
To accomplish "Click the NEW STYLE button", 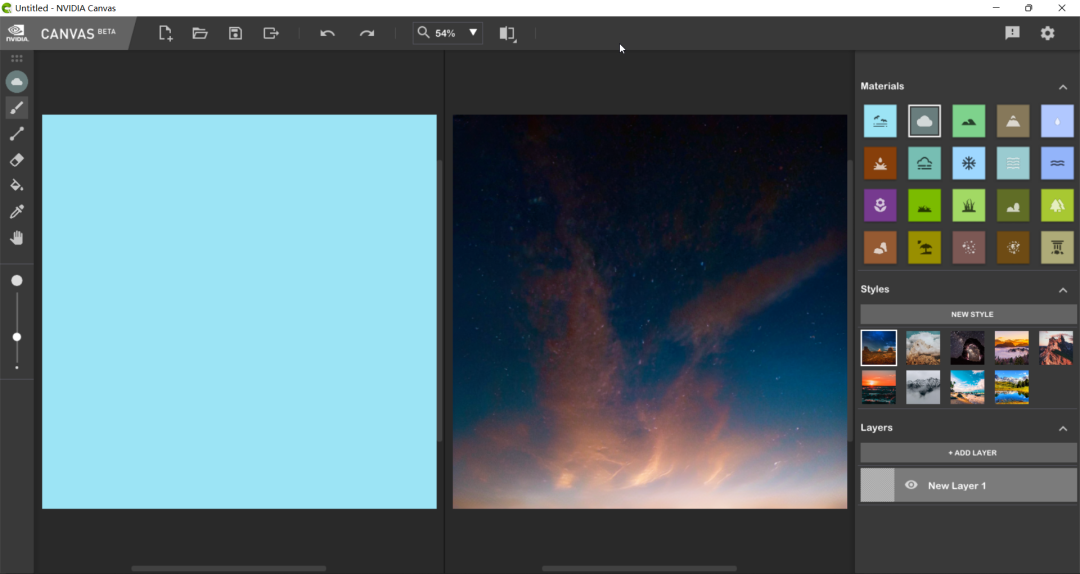I will (968, 314).
